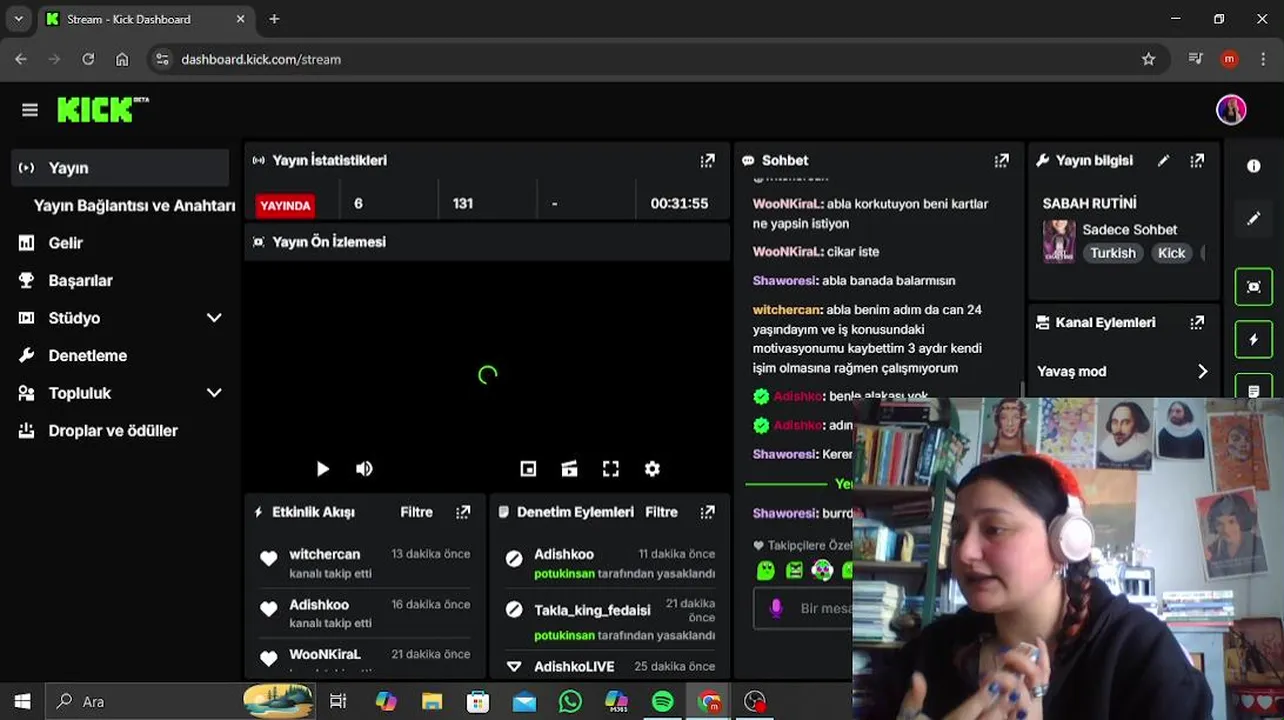This screenshot has width=1284, height=720.
Task: Click Adishkoo in moderation actions
Action: pyautogui.click(x=563, y=554)
